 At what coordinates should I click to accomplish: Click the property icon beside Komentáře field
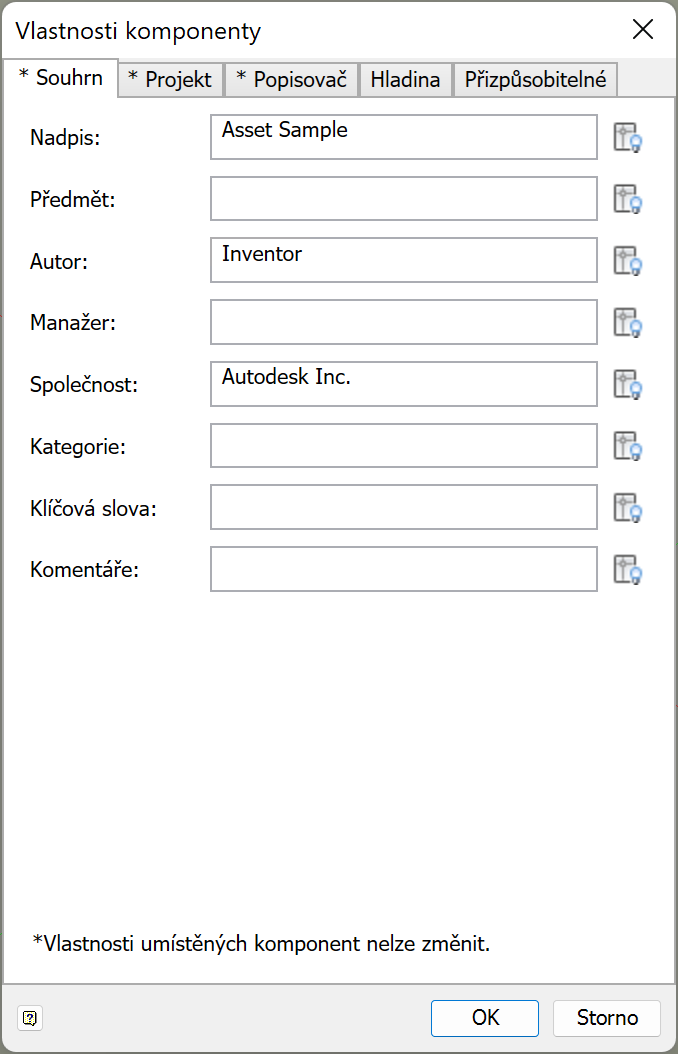(627, 570)
